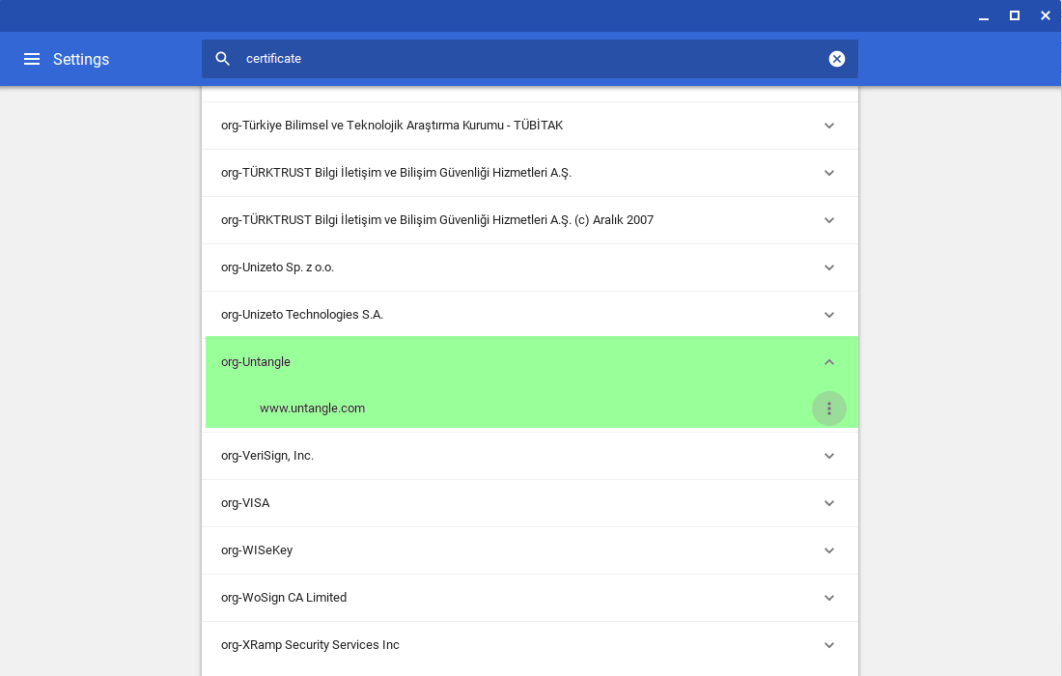Expand org-Unizeto Sp. z o.o.
This screenshot has height=676, width=1062.
pyautogui.click(x=828, y=267)
